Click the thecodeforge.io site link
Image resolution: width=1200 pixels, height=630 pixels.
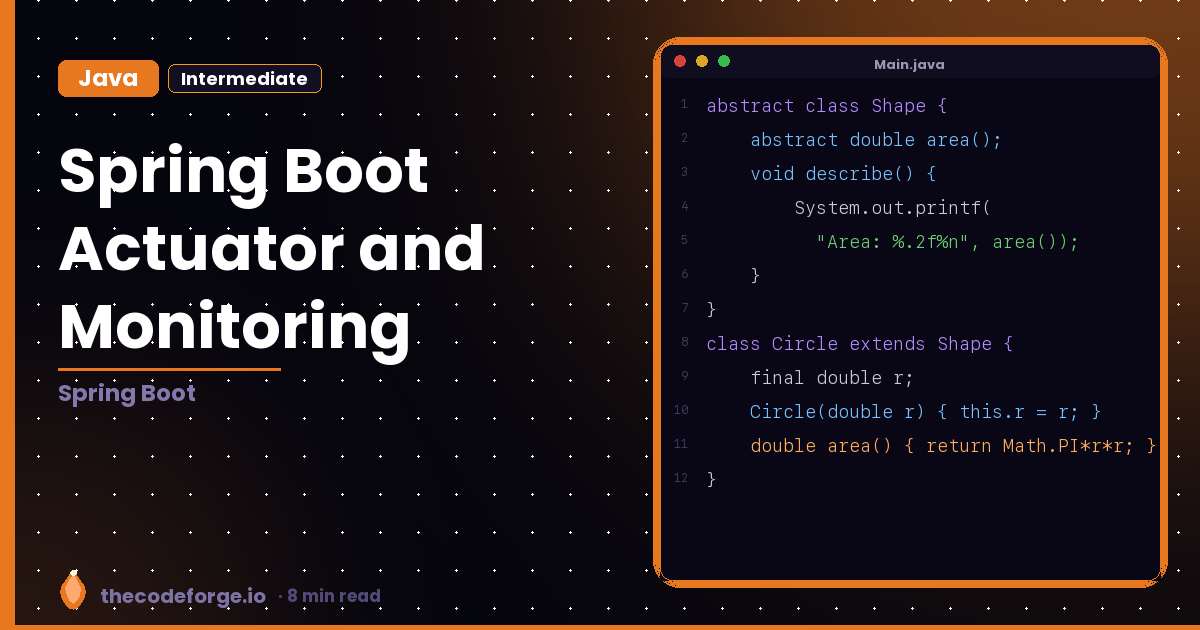(x=183, y=596)
